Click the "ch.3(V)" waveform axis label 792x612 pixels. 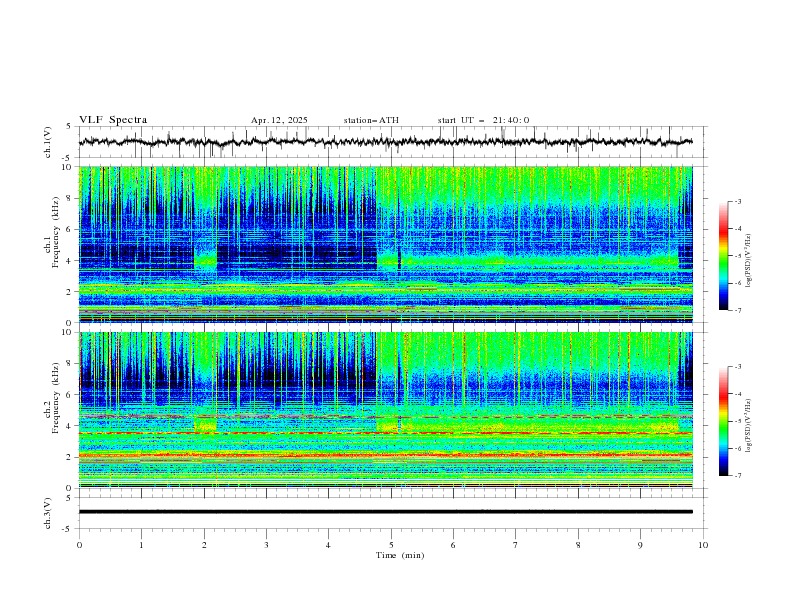(x=48, y=513)
